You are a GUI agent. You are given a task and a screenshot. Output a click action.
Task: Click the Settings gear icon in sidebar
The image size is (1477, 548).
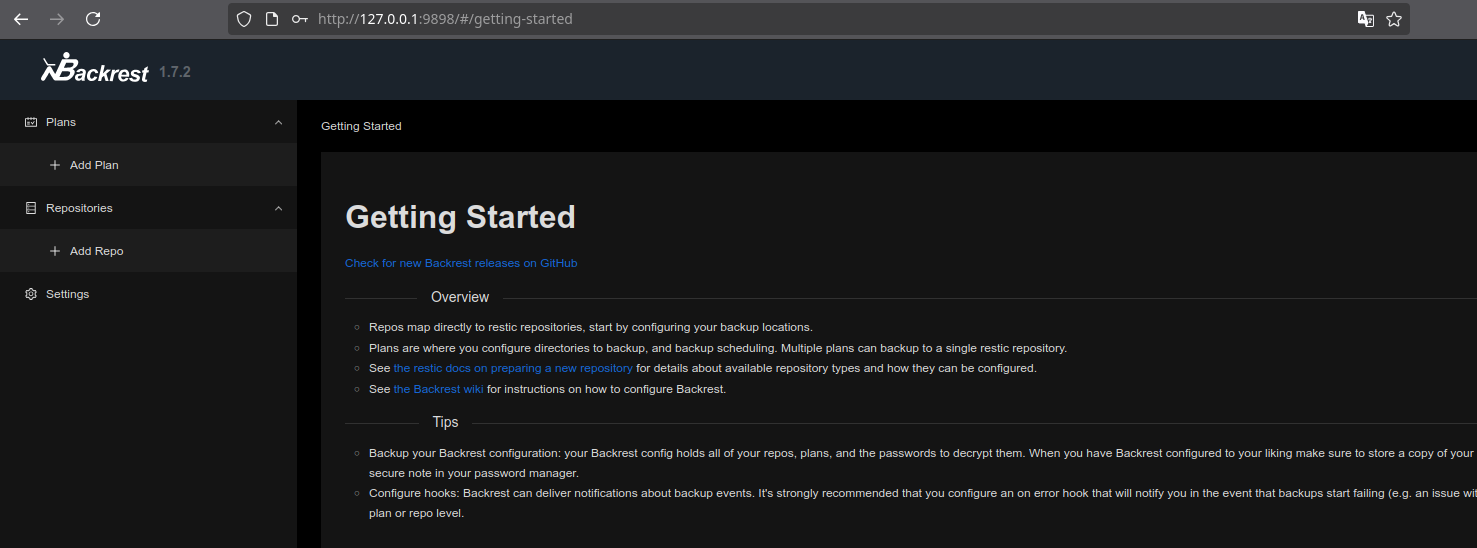pos(31,294)
